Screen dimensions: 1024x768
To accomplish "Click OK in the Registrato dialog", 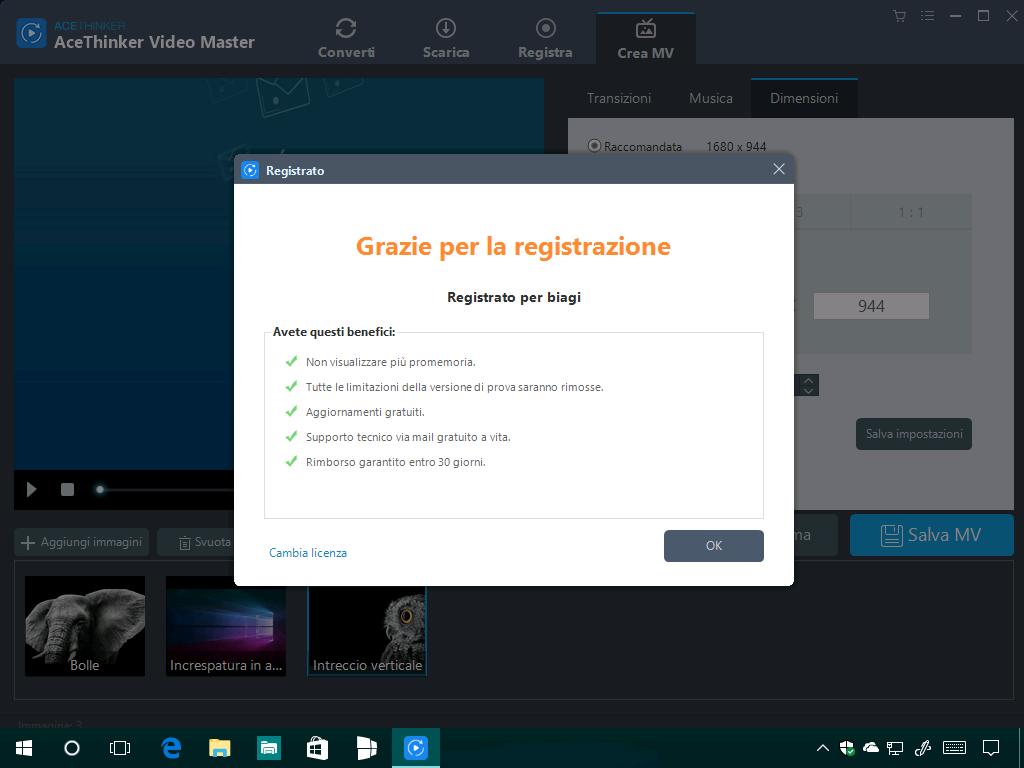I will 714,545.
